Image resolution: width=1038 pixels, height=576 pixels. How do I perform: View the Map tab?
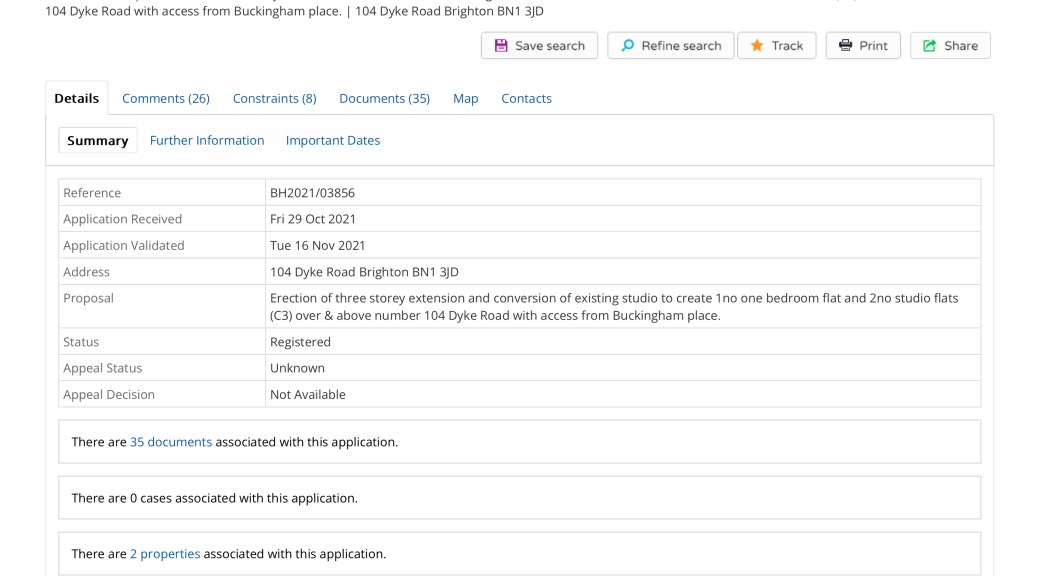[465, 98]
